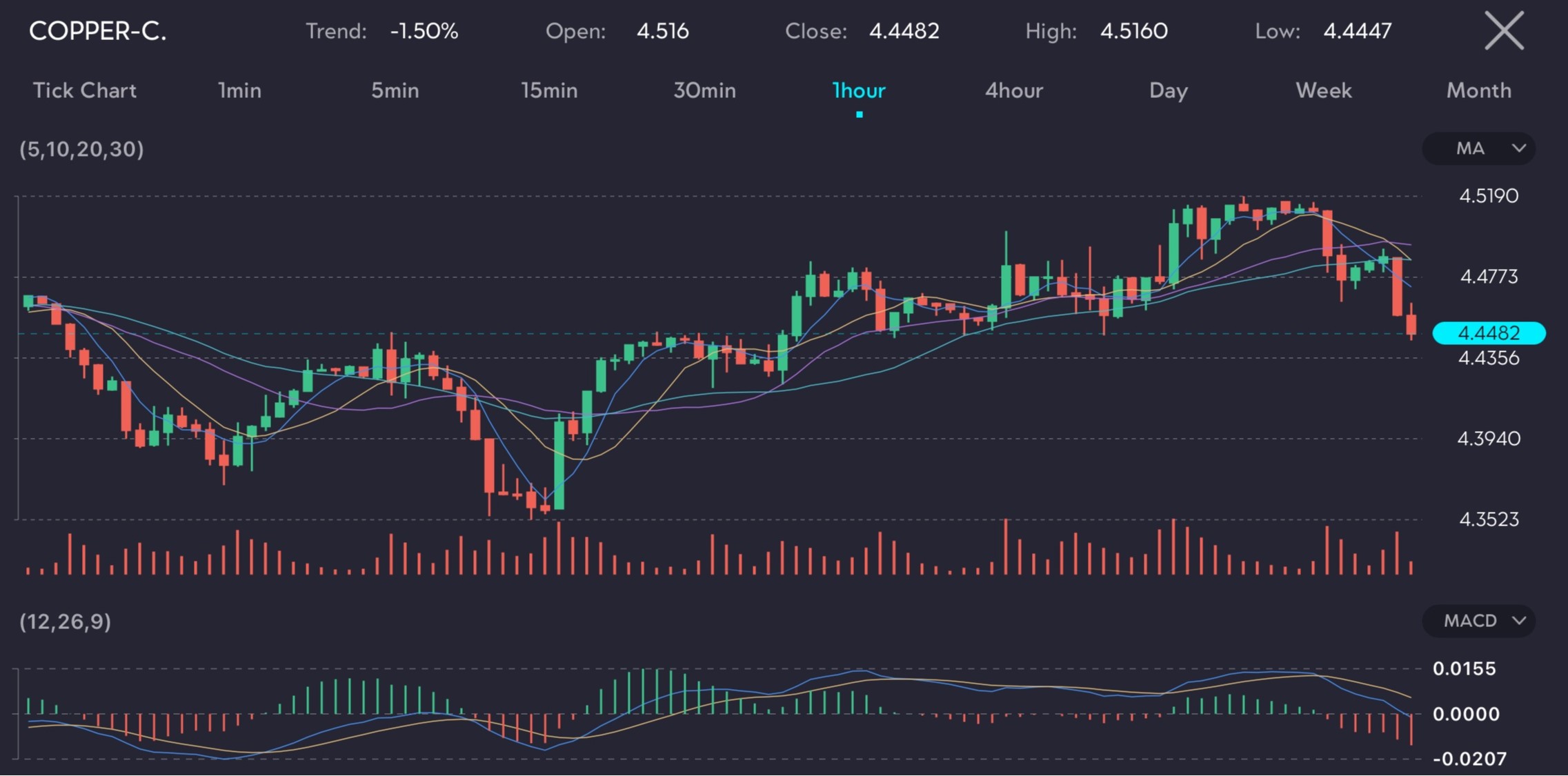Viewport: 1568px width, 776px height.
Task: Click the current price label 4.4482
Action: (x=1489, y=333)
